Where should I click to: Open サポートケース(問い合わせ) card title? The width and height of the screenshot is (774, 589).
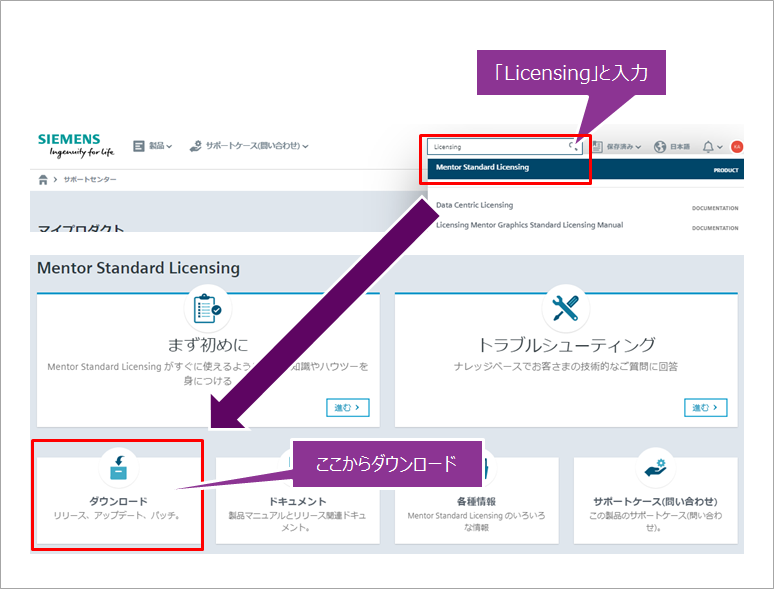[x=655, y=501]
